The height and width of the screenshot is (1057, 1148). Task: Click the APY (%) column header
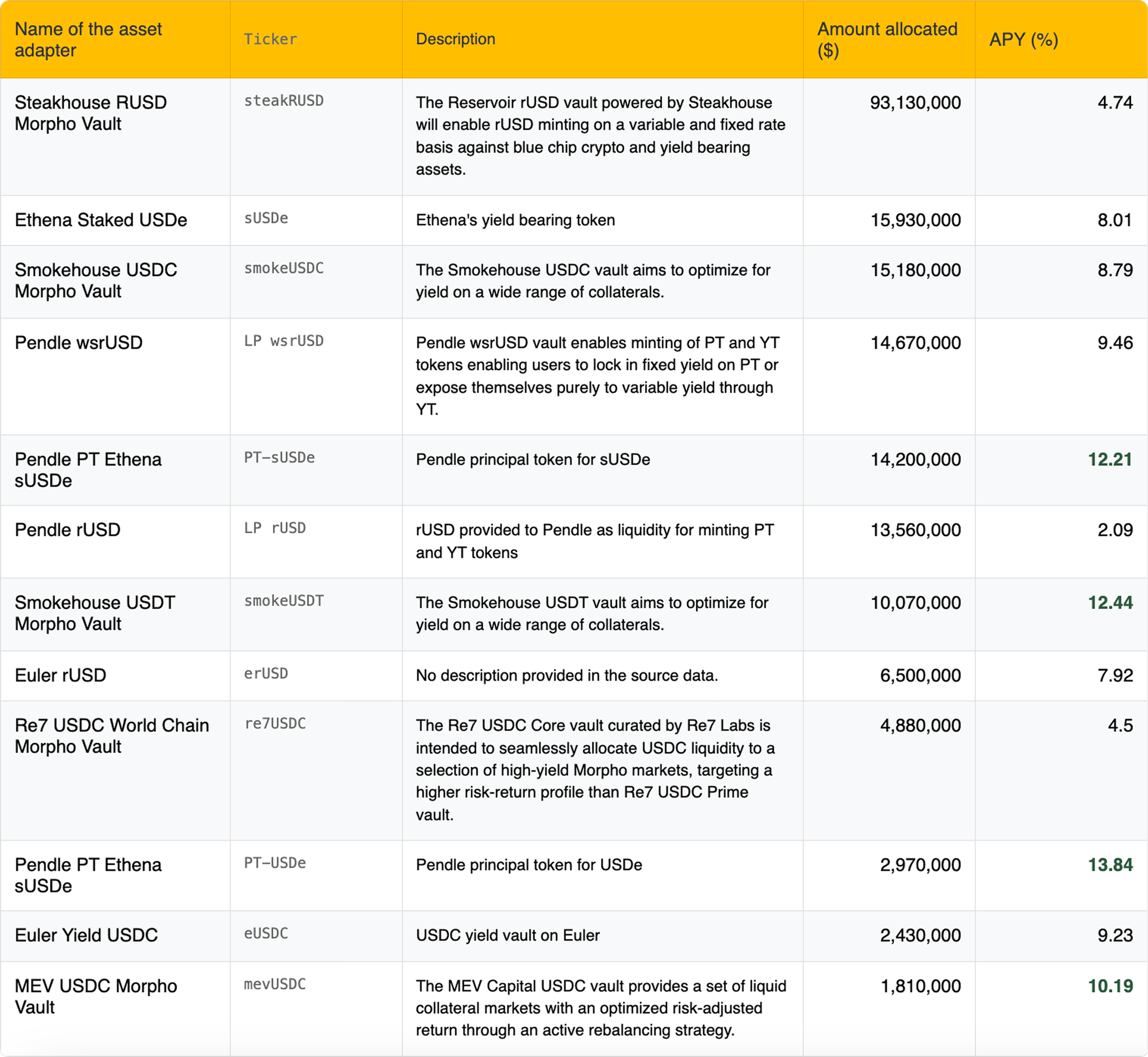(1023, 40)
